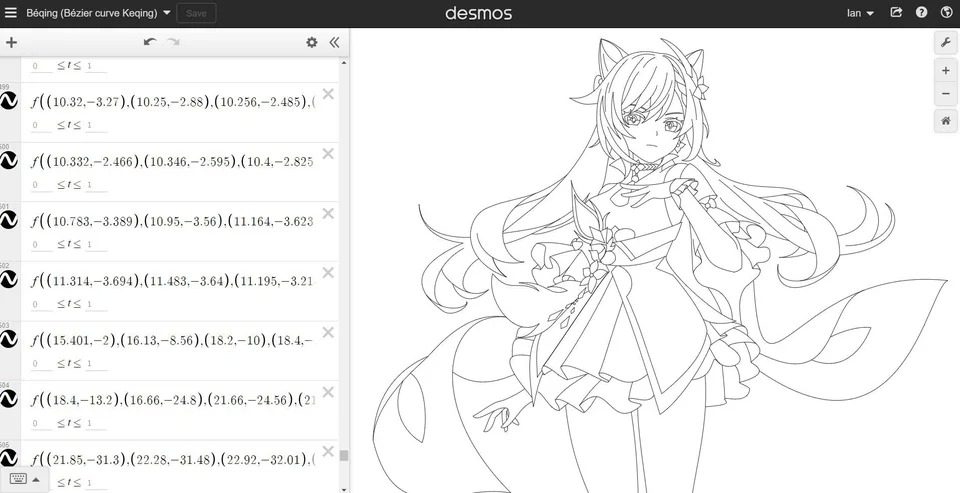This screenshot has height=493, width=960.
Task: Open graph settings wrench
Action: 946,42
